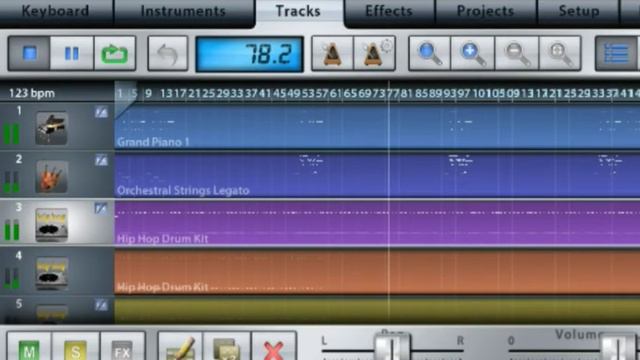
Task: Click bar 9 on the timeline ruler
Action: [149, 93]
